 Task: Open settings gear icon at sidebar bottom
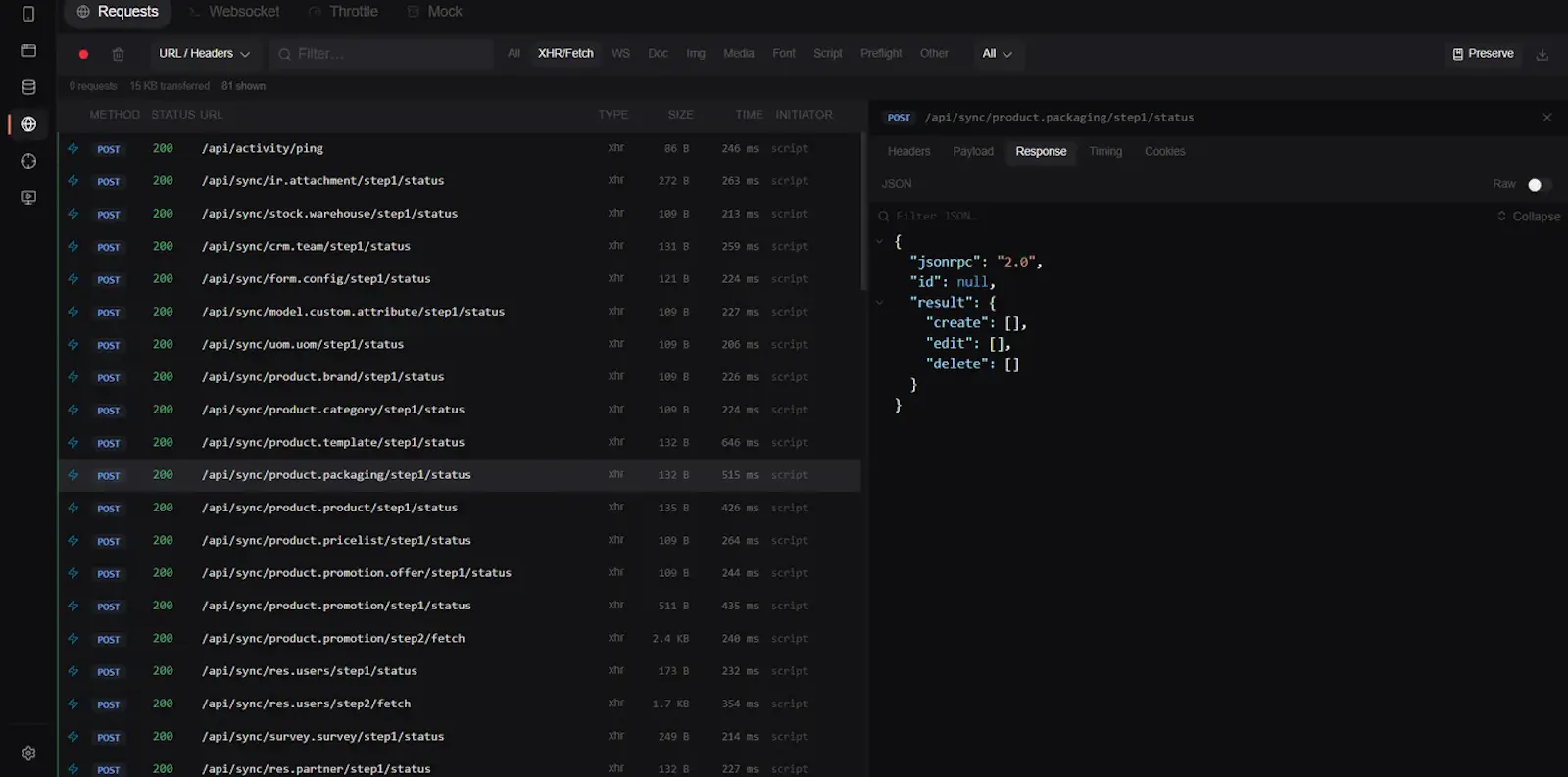tap(28, 753)
